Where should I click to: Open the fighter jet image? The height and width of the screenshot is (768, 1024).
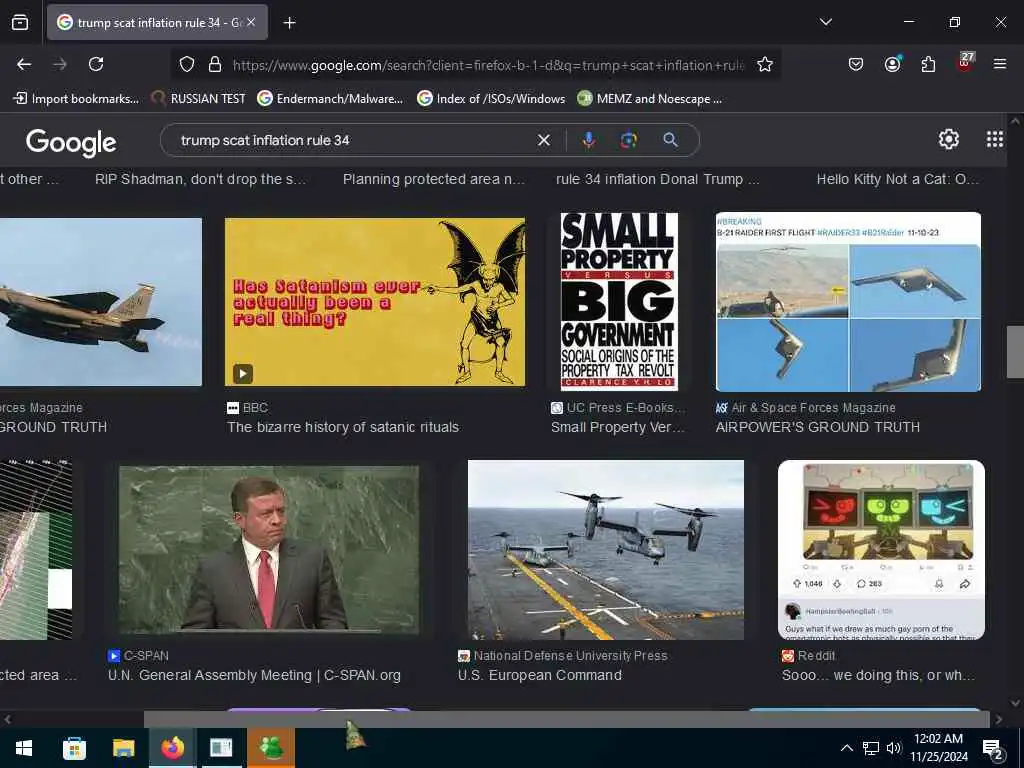101,302
